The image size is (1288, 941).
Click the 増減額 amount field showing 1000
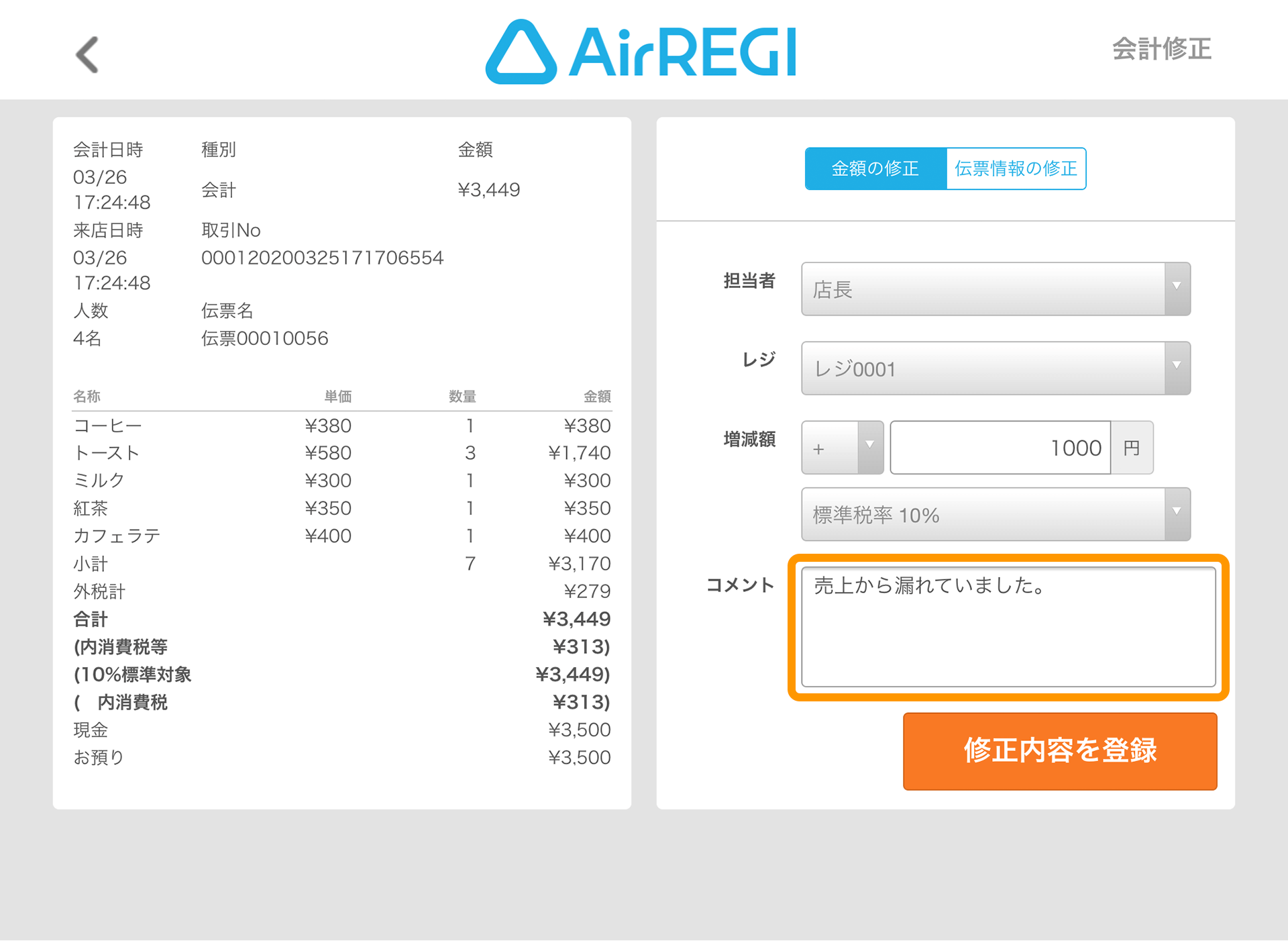pos(1000,448)
